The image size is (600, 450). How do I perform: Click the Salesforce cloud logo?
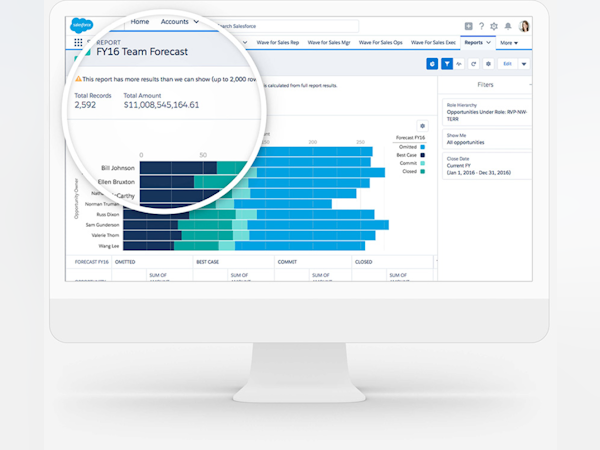click(x=82, y=25)
